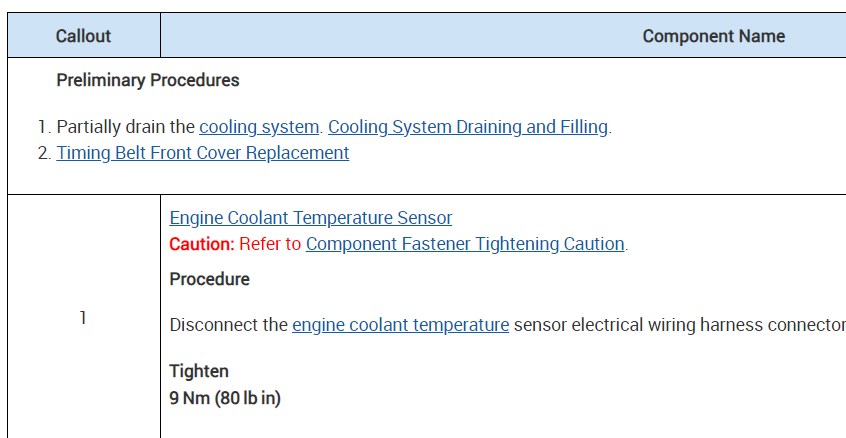Screen dimensions: 846x438
Task: Click the Preliminary Procedures heading
Action: pos(148,80)
